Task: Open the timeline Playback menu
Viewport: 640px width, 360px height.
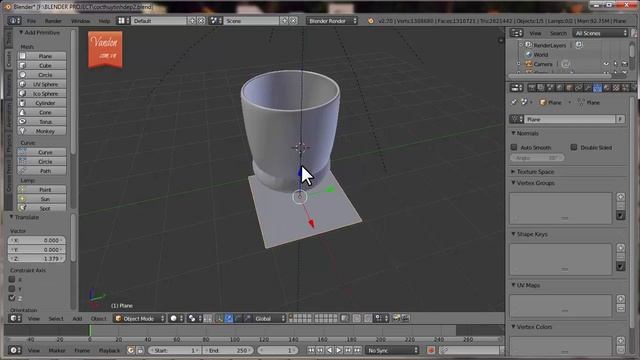Action: pyautogui.click(x=109, y=350)
